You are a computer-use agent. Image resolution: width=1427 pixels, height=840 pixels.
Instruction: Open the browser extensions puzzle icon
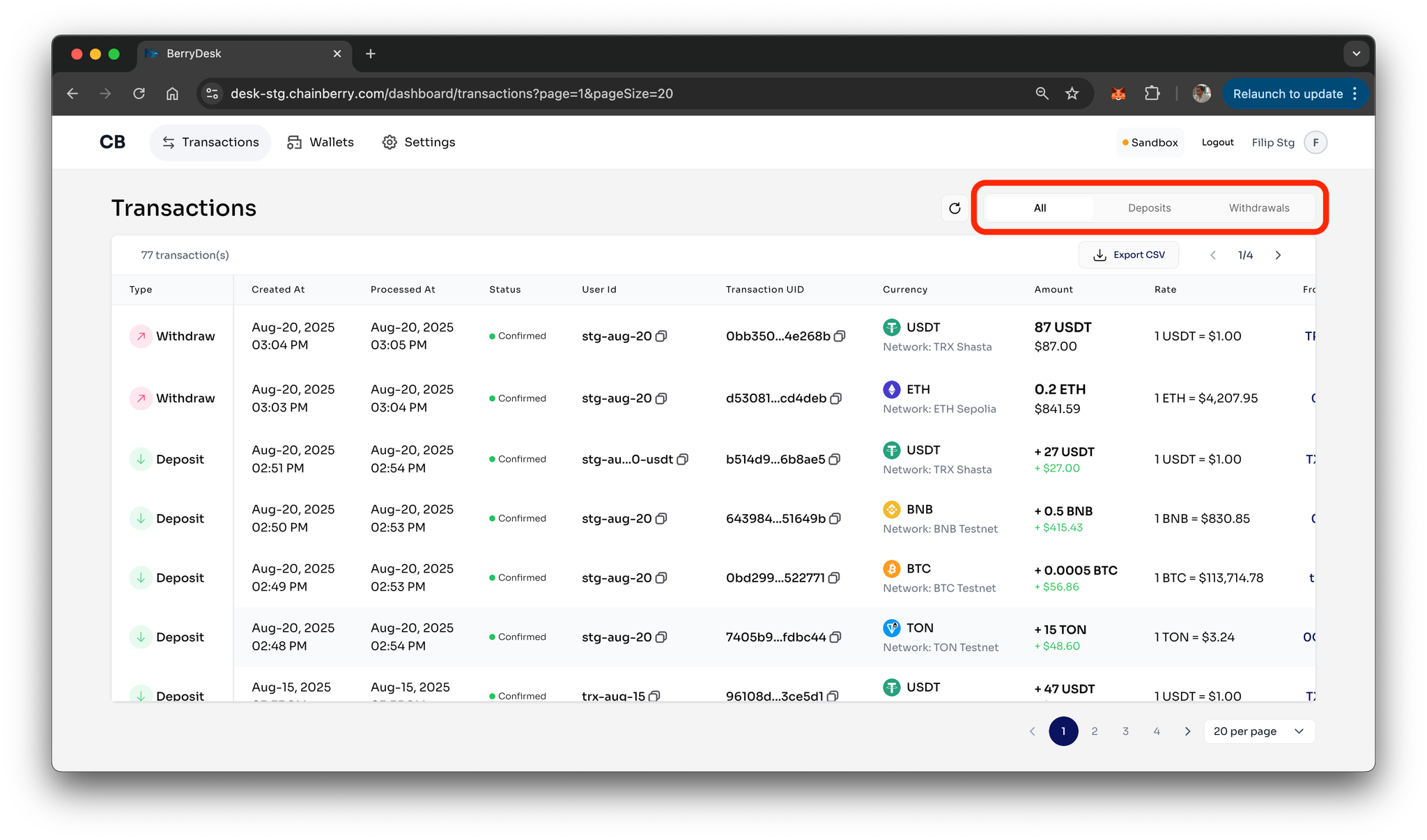pyautogui.click(x=1152, y=93)
